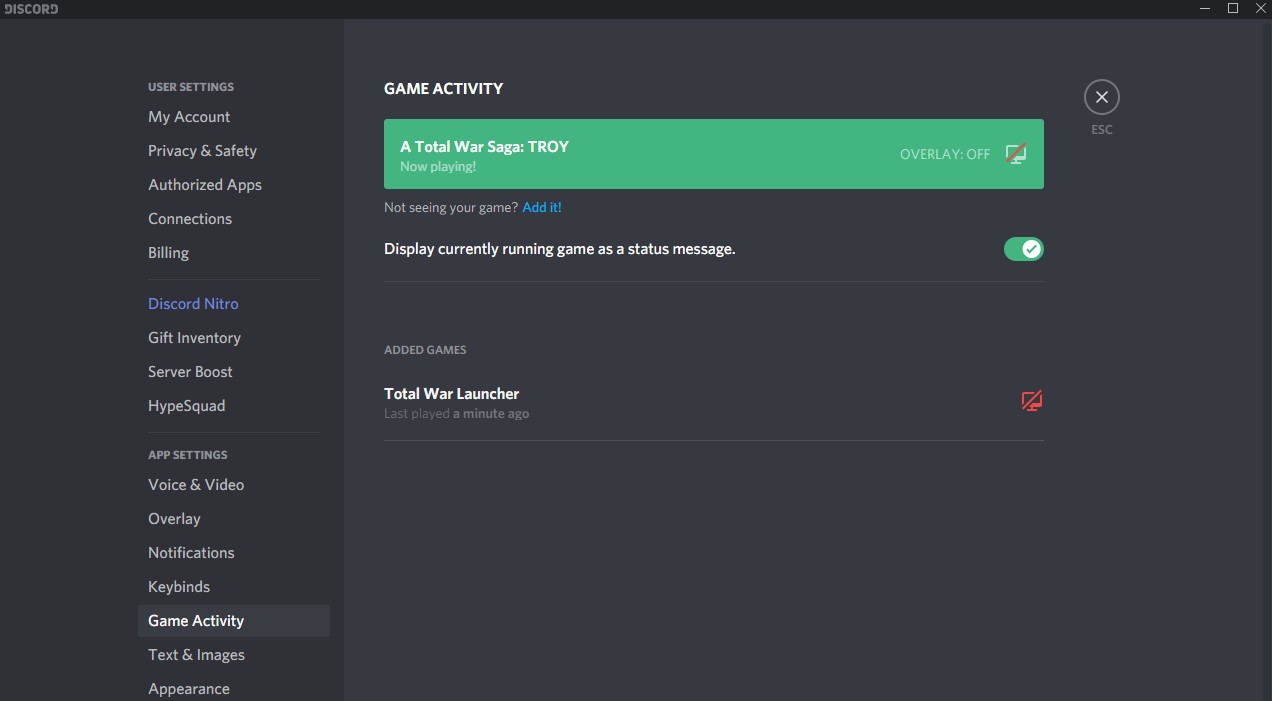Select Authorized Apps in sidebar
Screen dimensions: 1272x701
coord(205,185)
